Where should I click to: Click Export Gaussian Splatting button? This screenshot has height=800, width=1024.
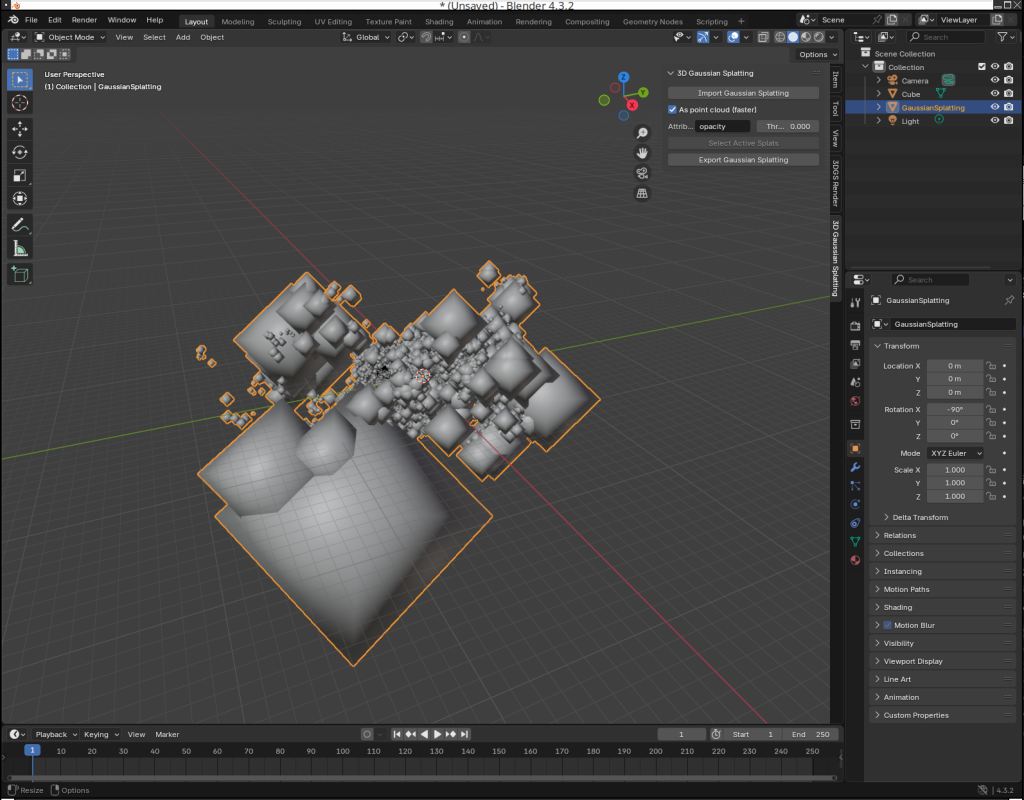(x=743, y=160)
